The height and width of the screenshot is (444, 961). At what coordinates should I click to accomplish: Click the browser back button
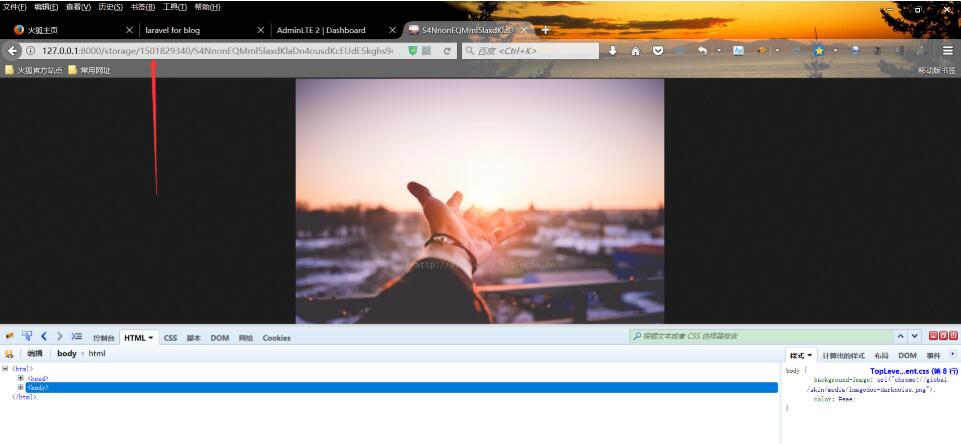click(x=13, y=50)
